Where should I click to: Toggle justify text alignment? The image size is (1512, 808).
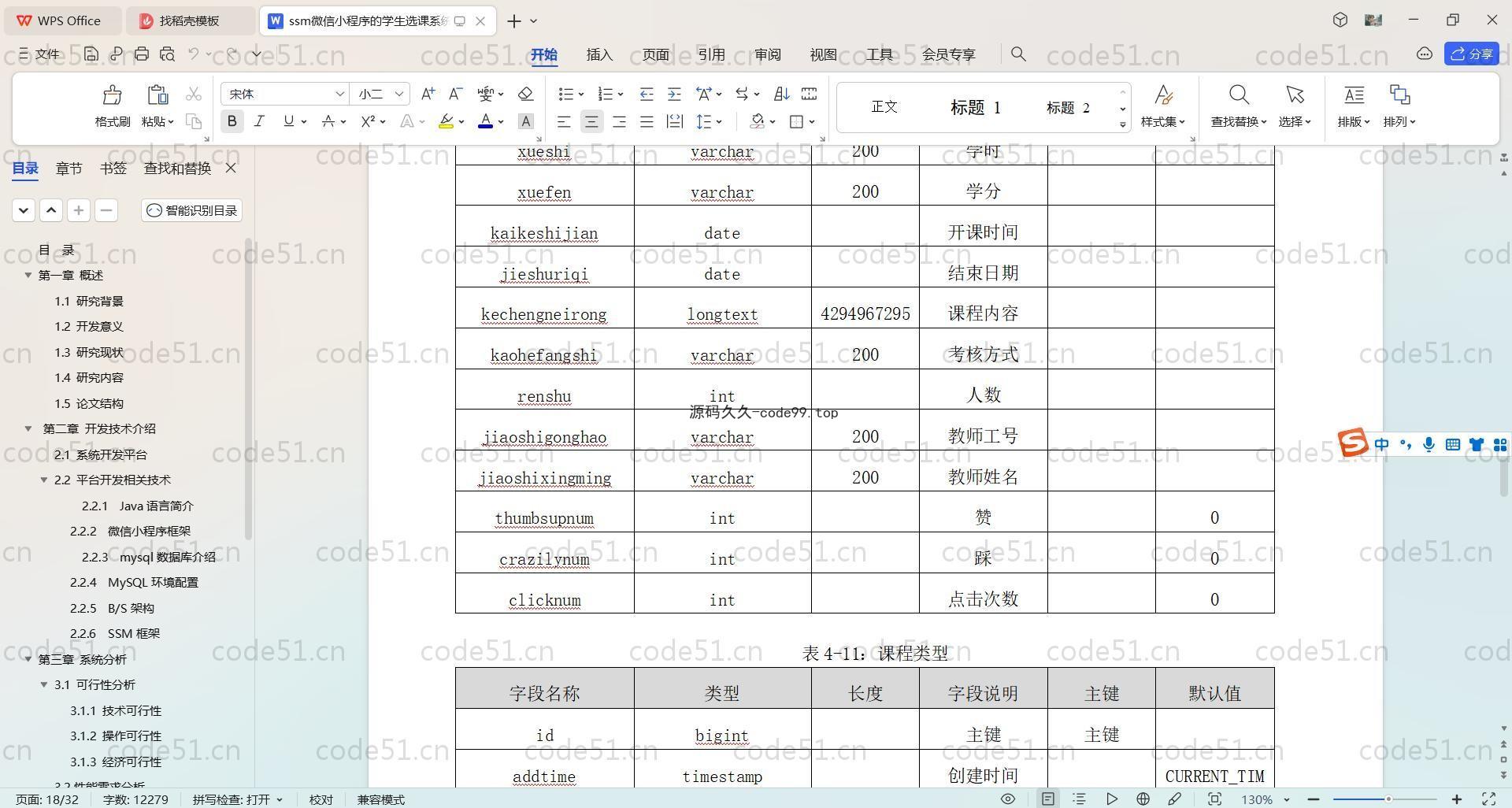point(647,121)
